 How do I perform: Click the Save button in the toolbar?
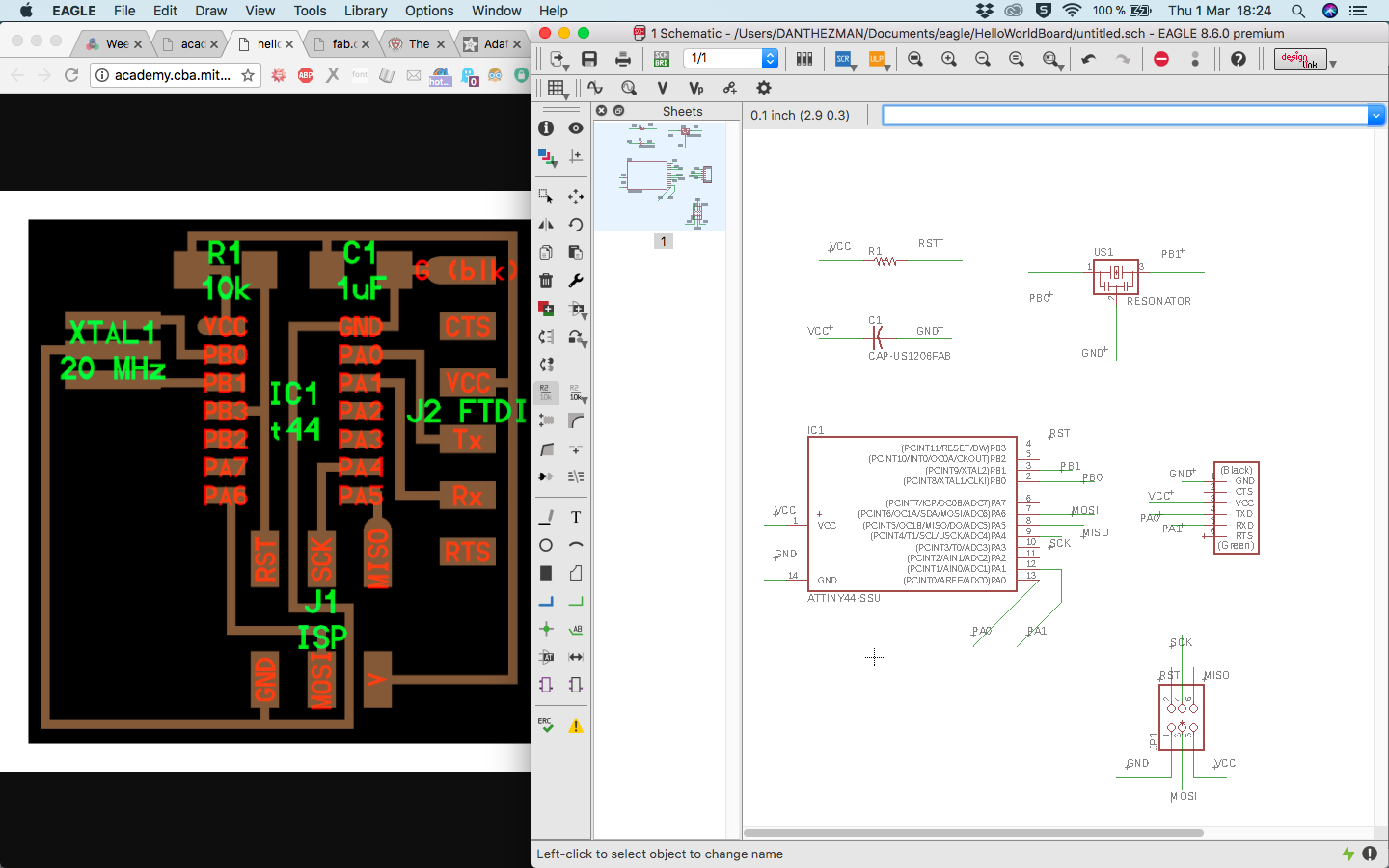(x=589, y=59)
